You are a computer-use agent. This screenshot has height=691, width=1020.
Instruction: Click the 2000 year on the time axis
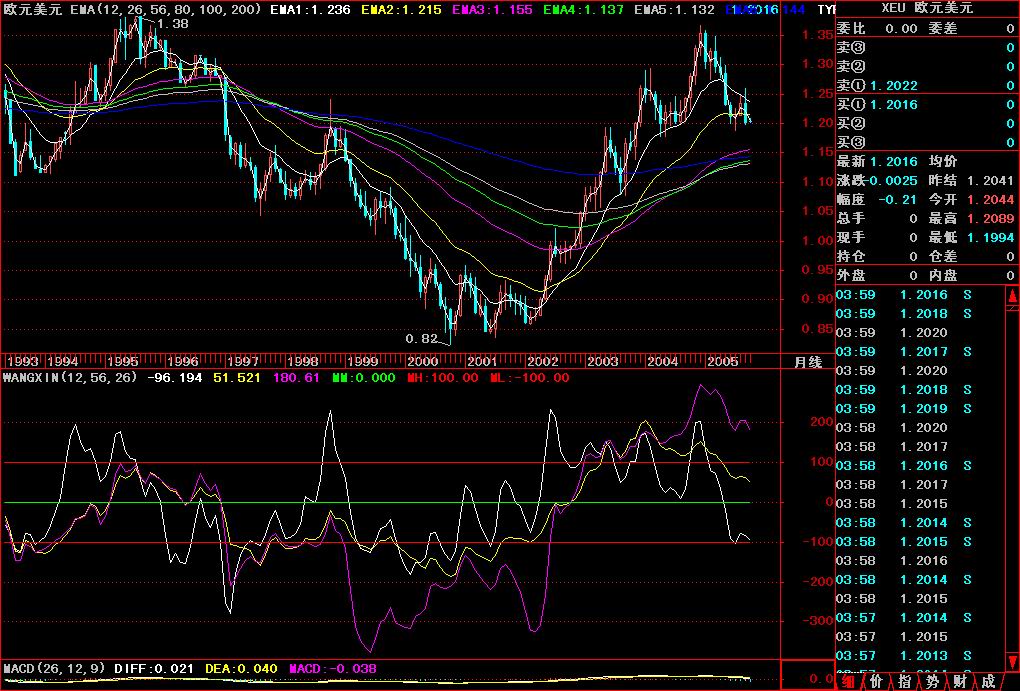pos(422,361)
